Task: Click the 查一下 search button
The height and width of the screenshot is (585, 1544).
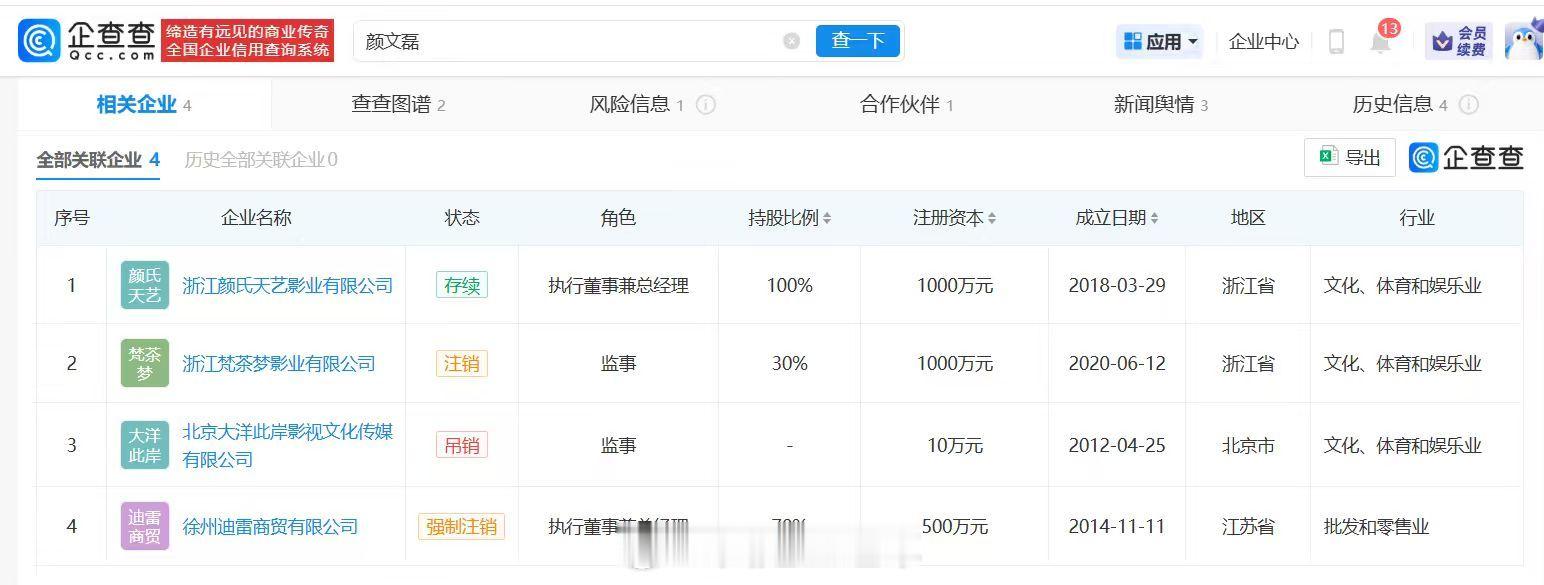Action: click(858, 41)
